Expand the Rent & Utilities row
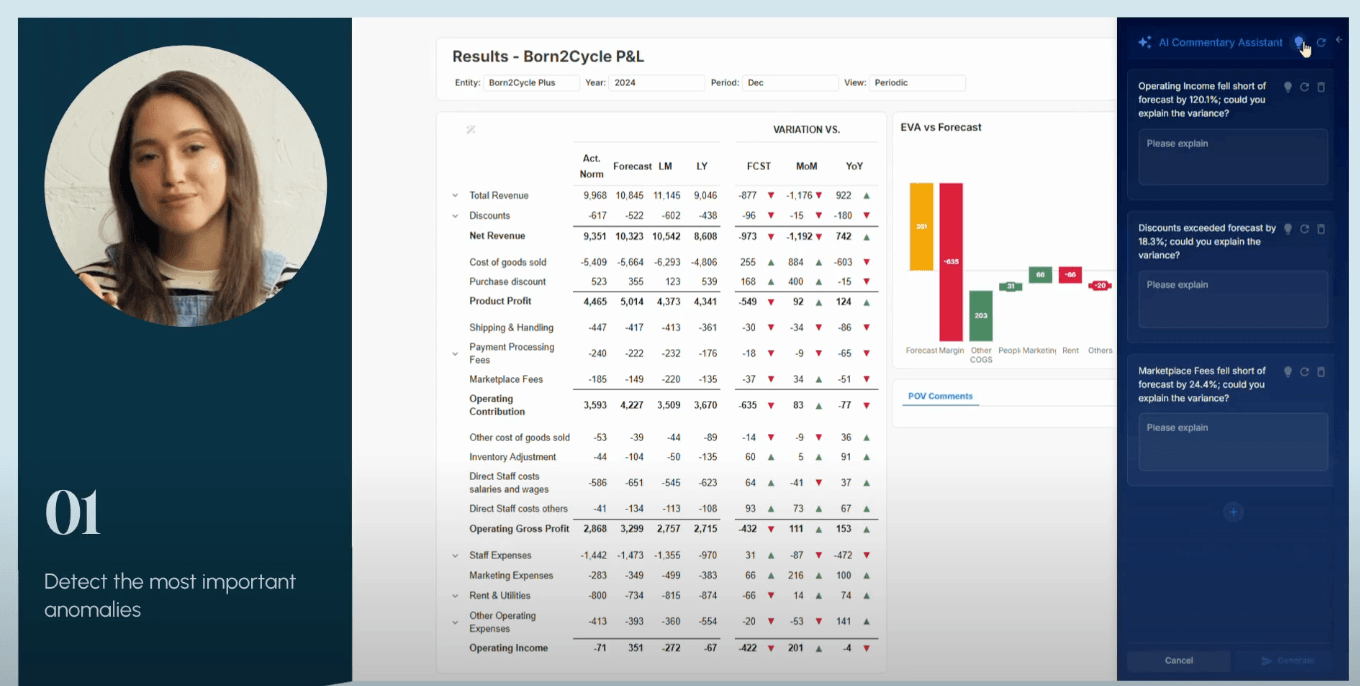1360x686 pixels. [x=455, y=596]
